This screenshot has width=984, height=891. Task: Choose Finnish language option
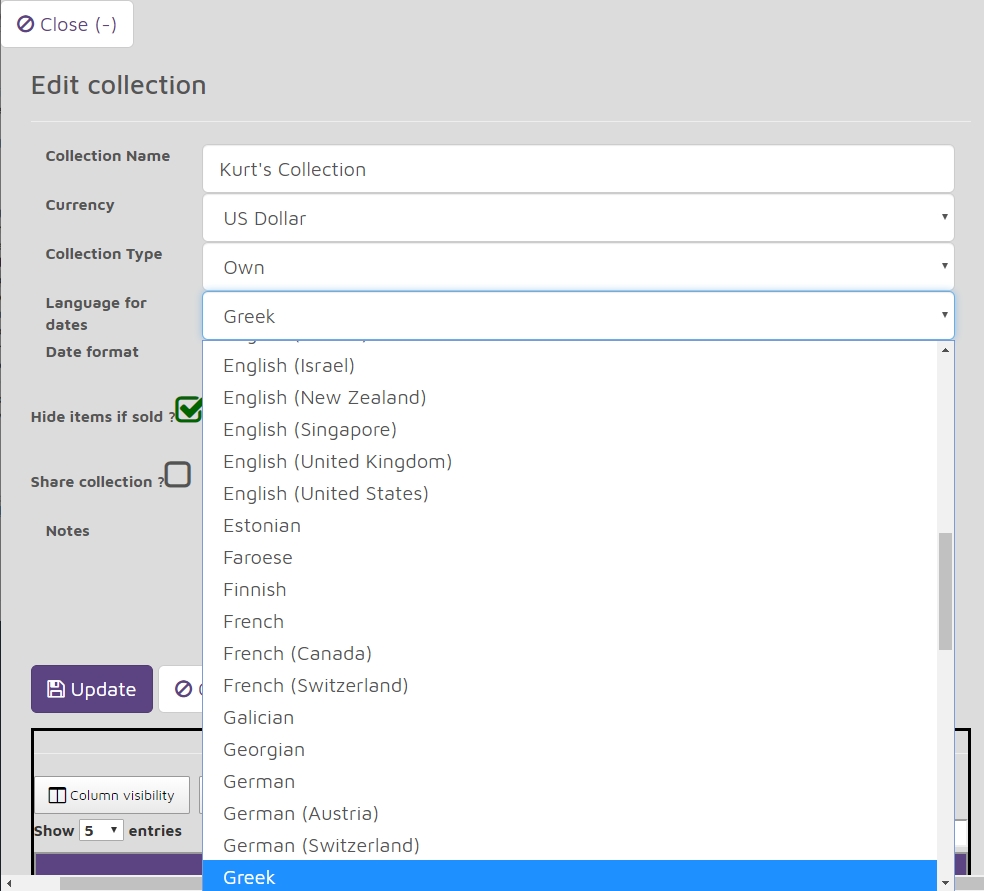tap(569, 589)
